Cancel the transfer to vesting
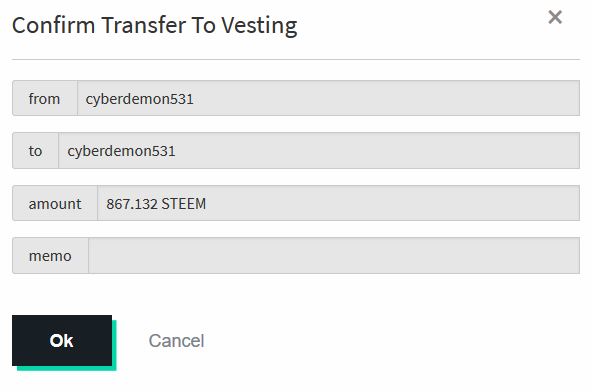 (176, 341)
